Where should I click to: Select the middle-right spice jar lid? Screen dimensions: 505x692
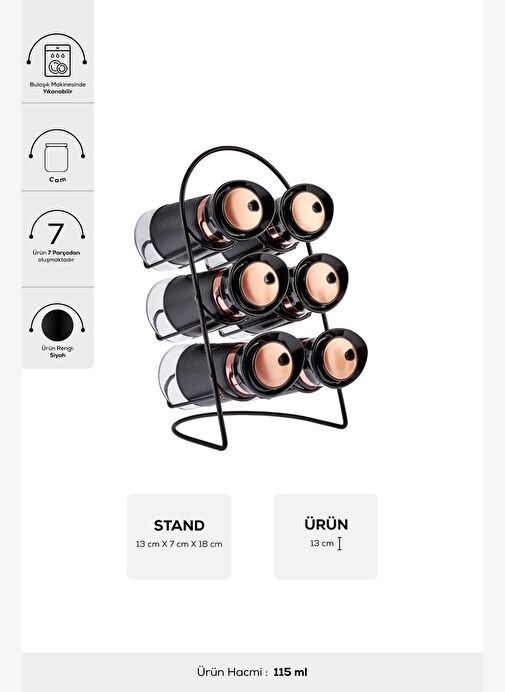(322, 282)
